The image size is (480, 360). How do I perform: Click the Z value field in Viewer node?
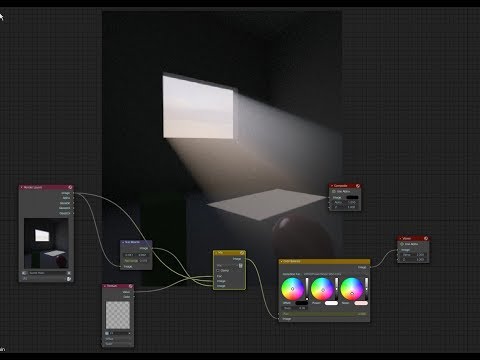[413, 259]
